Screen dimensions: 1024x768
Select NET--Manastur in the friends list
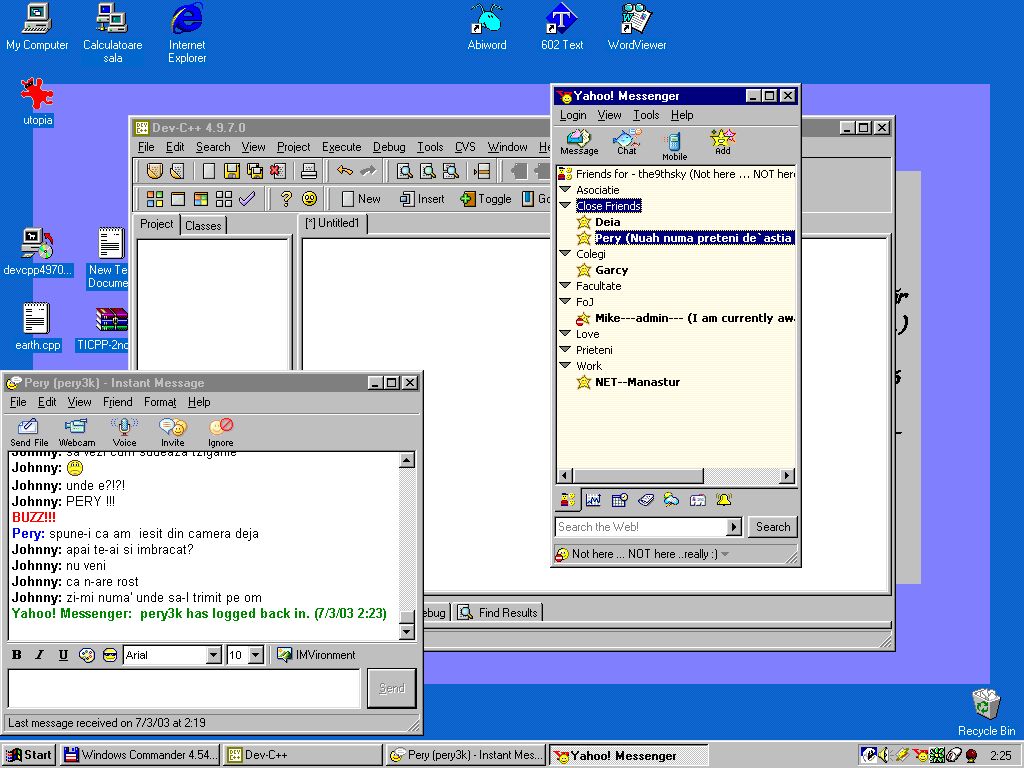pyautogui.click(x=637, y=382)
